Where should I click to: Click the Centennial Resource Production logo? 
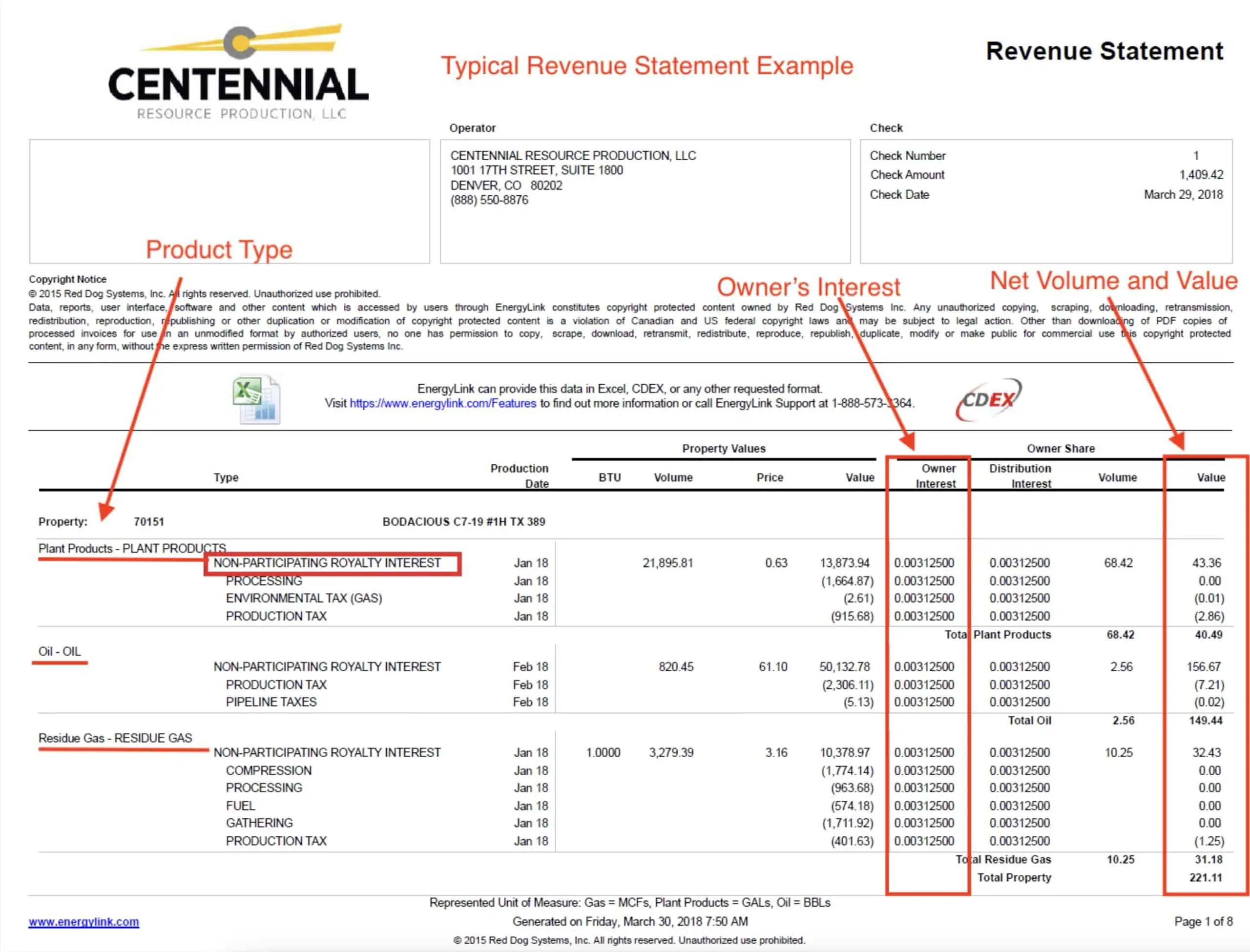point(239,72)
